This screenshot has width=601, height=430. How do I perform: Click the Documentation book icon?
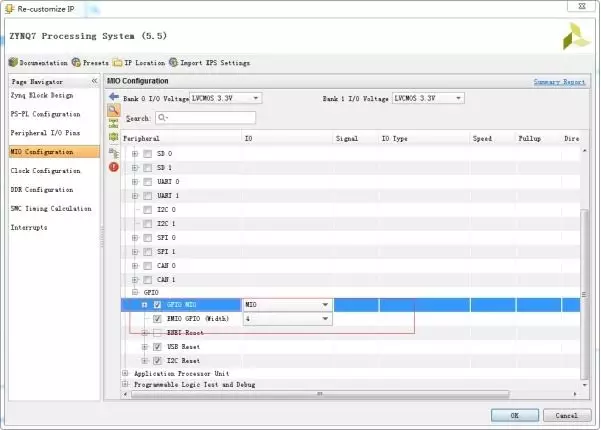(13, 62)
